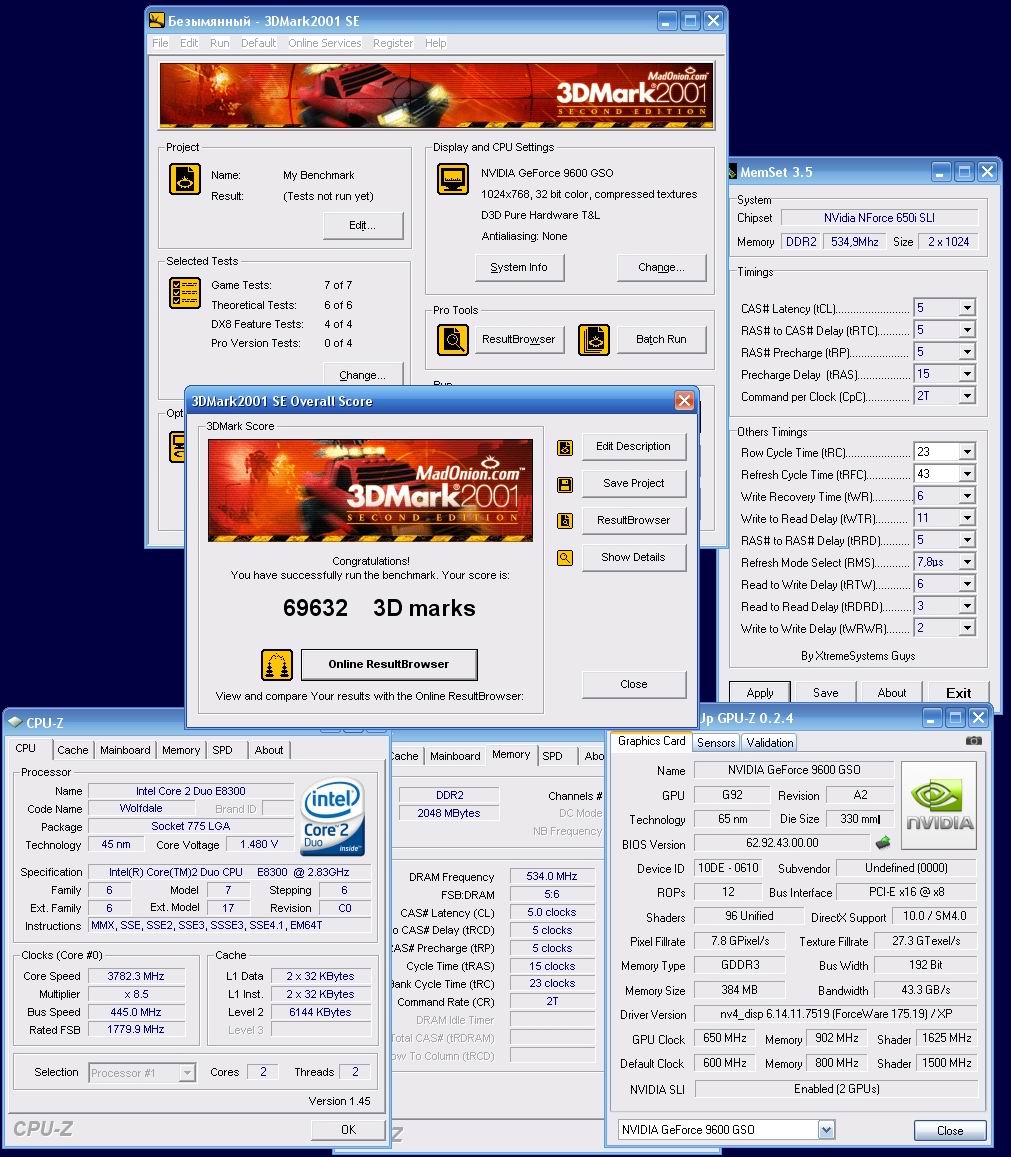
Task: Click the 3DMark2001 title bar icon
Action: 156,21
